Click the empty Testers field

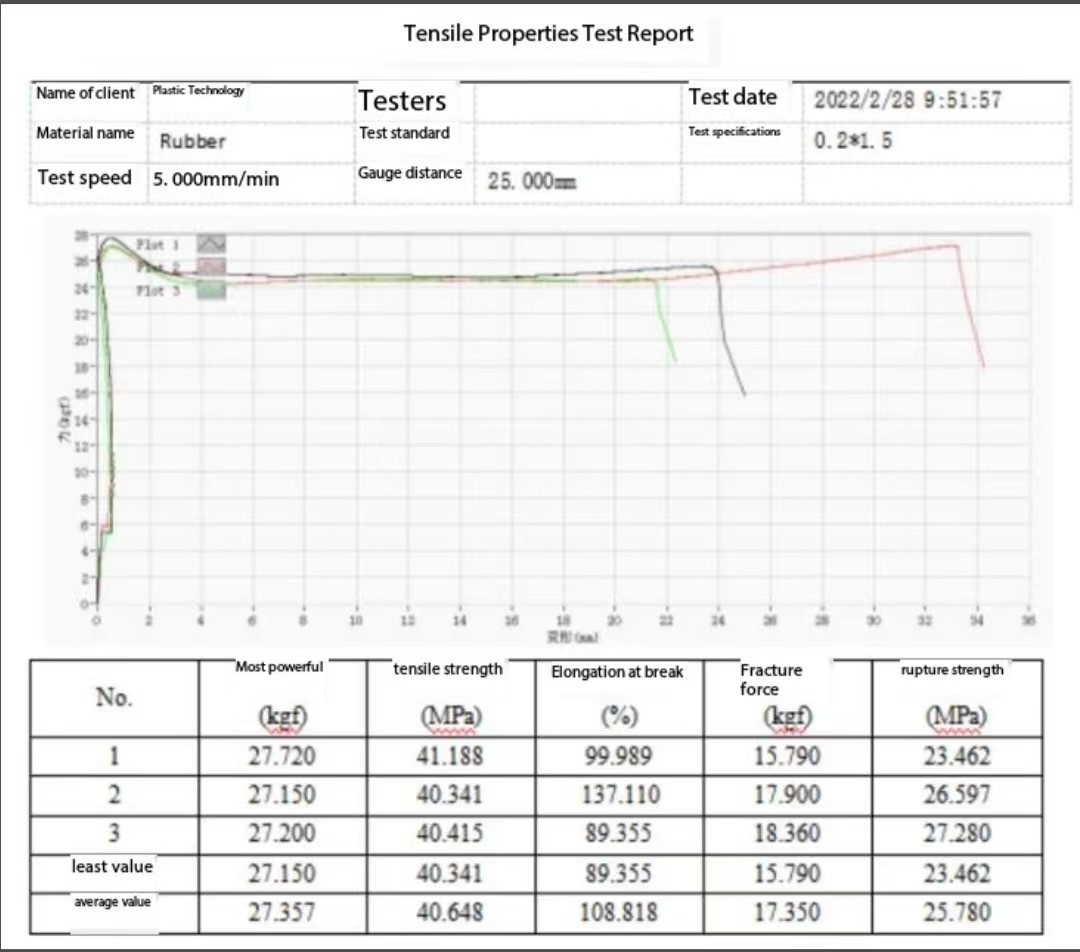point(578,100)
